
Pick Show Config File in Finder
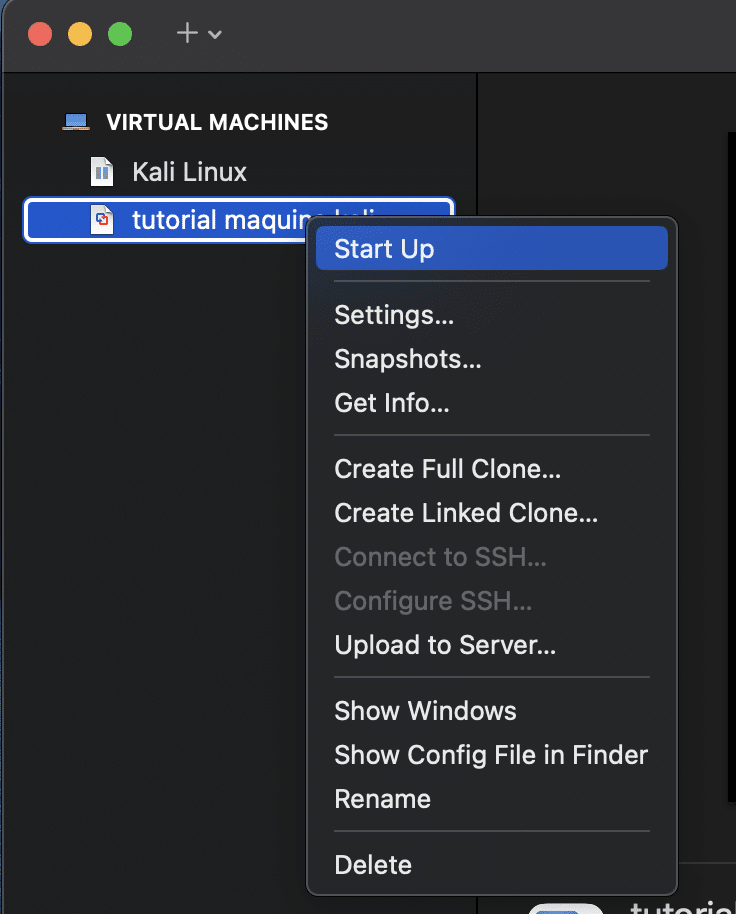491,755
